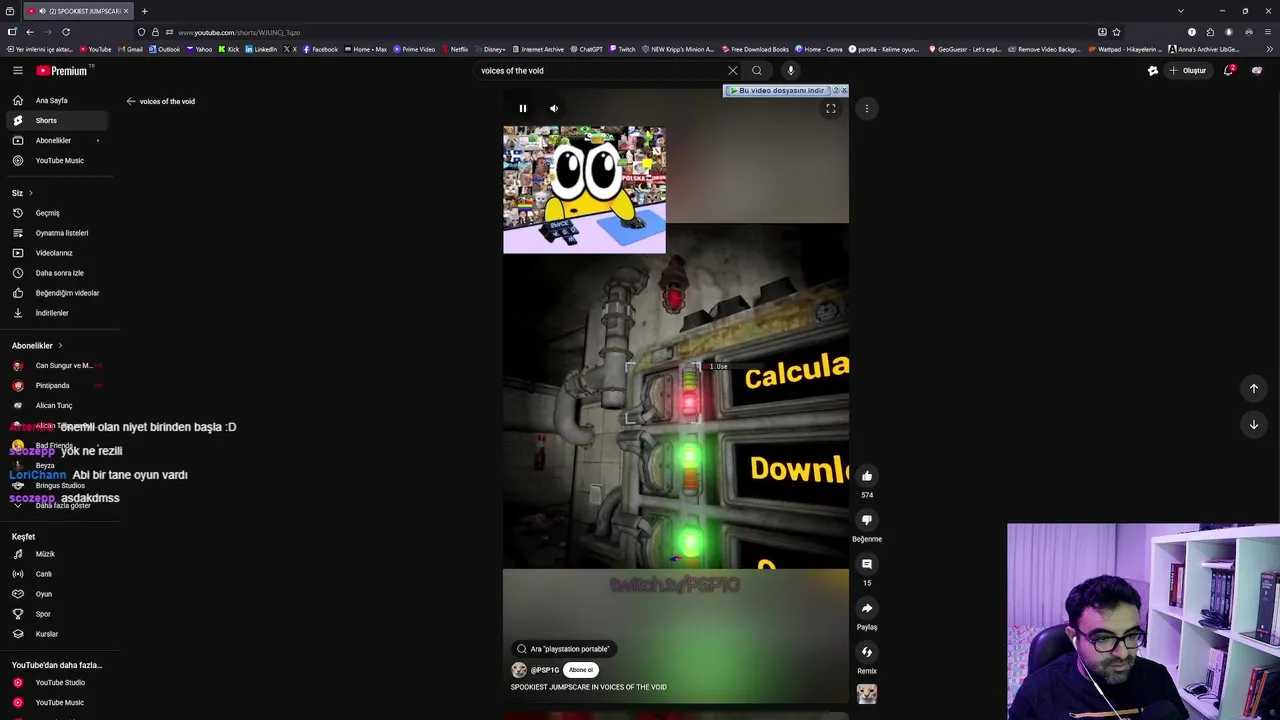Clear the search box with the X icon

point(733,70)
